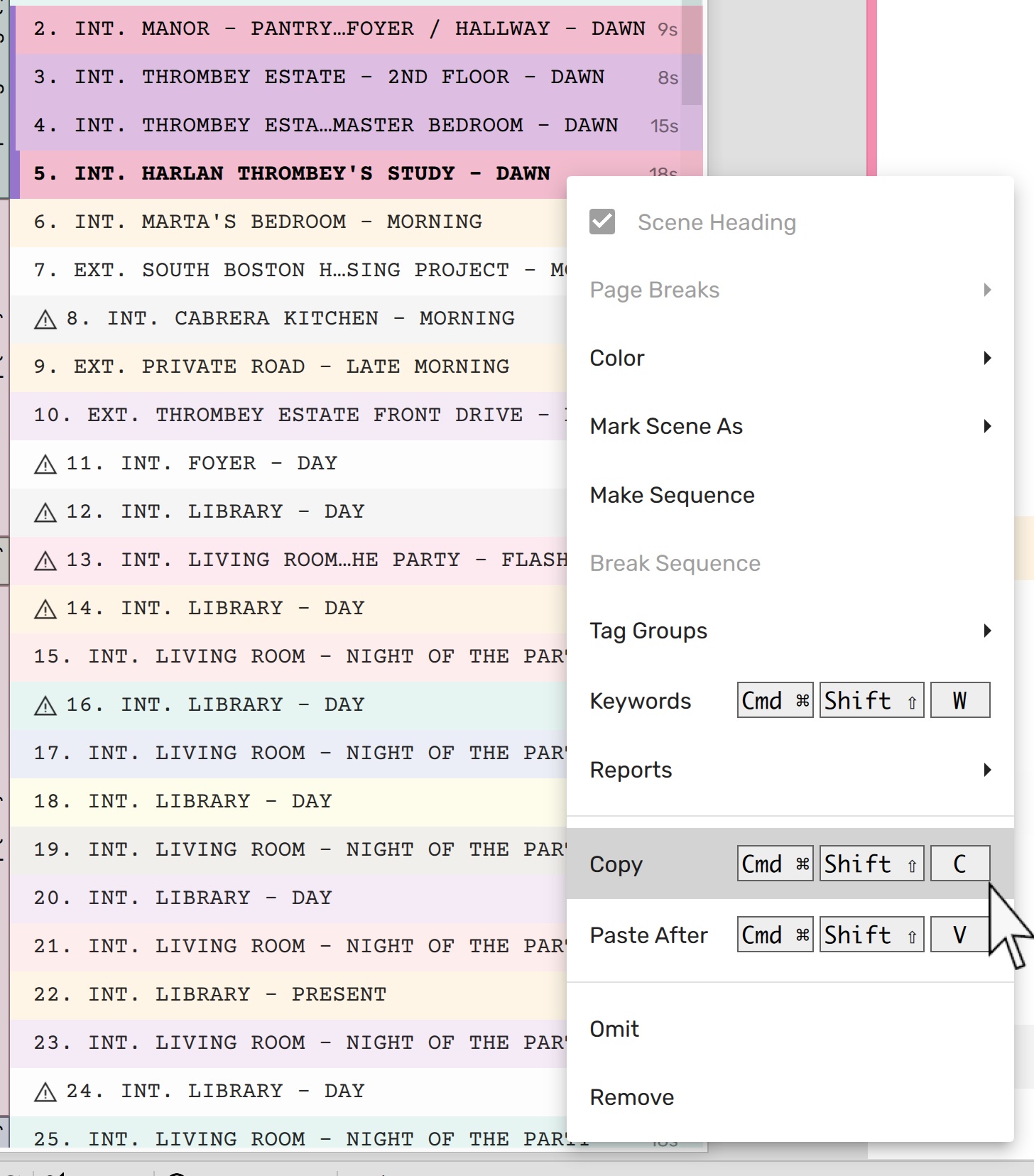Viewport: 1034px width, 1176px height.
Task: Open Keywords from the context menu
Action: pos(640,701)
